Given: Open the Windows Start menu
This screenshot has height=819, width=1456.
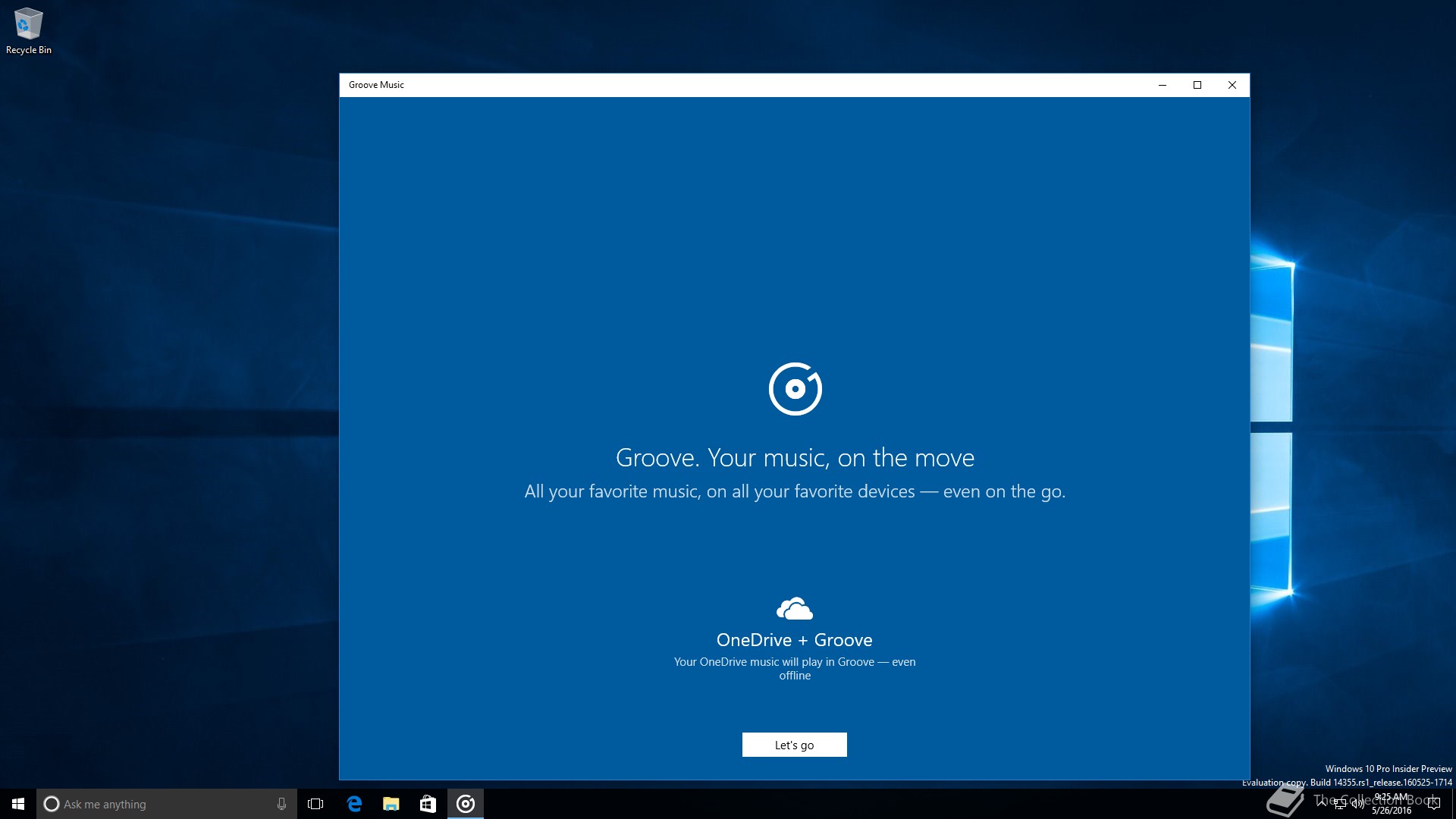Looking at the screenshot, I should (x=18, y=804).
